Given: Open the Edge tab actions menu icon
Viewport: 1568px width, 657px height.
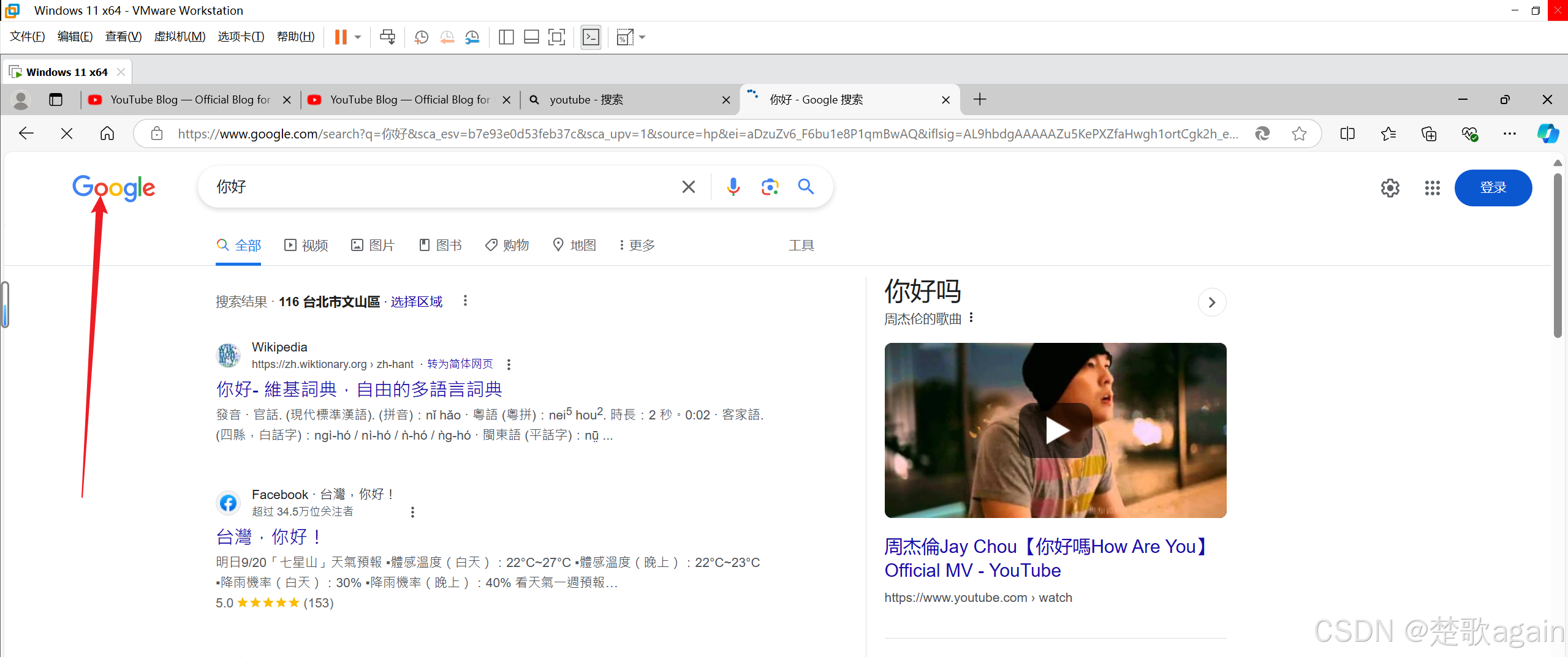Looking at the screenshot, I should tap(56, 100).
